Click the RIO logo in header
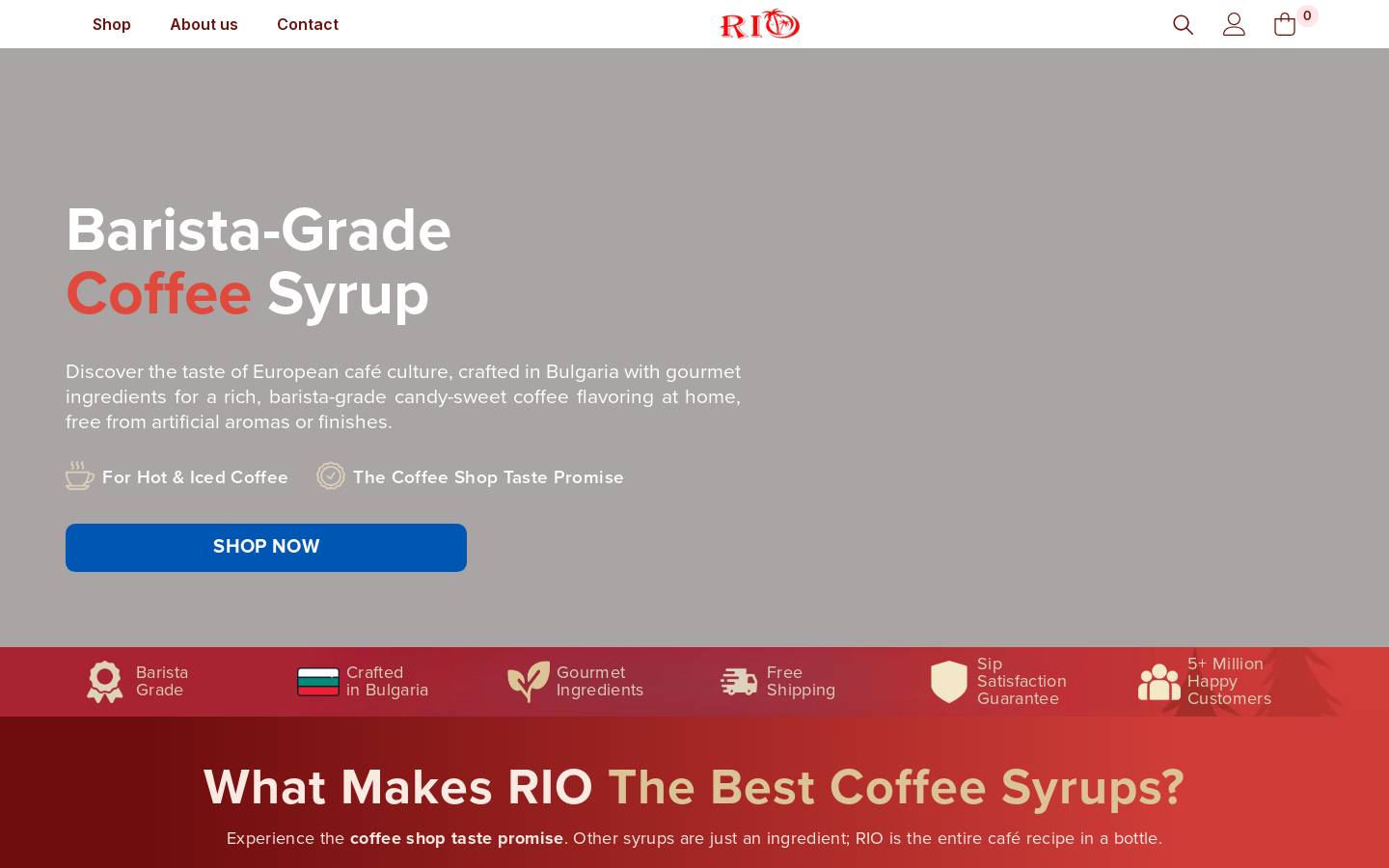 pyautogui.click(x=760, y=24)
